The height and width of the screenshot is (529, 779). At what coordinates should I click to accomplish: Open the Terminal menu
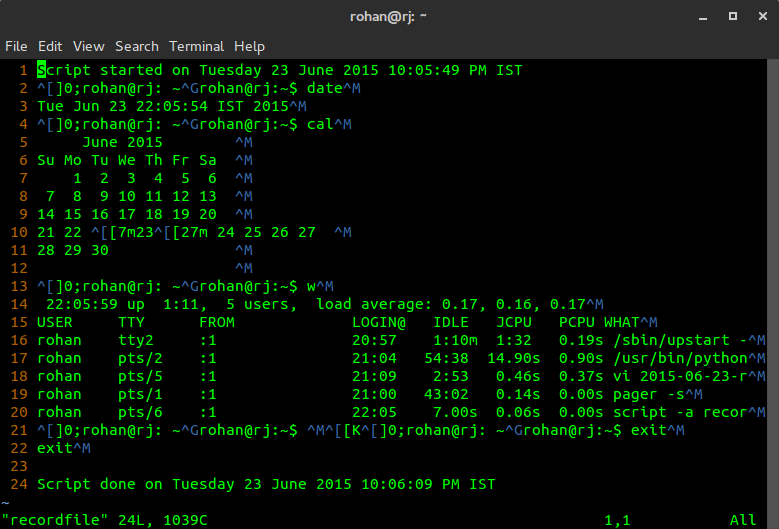[x=196, y=46]
